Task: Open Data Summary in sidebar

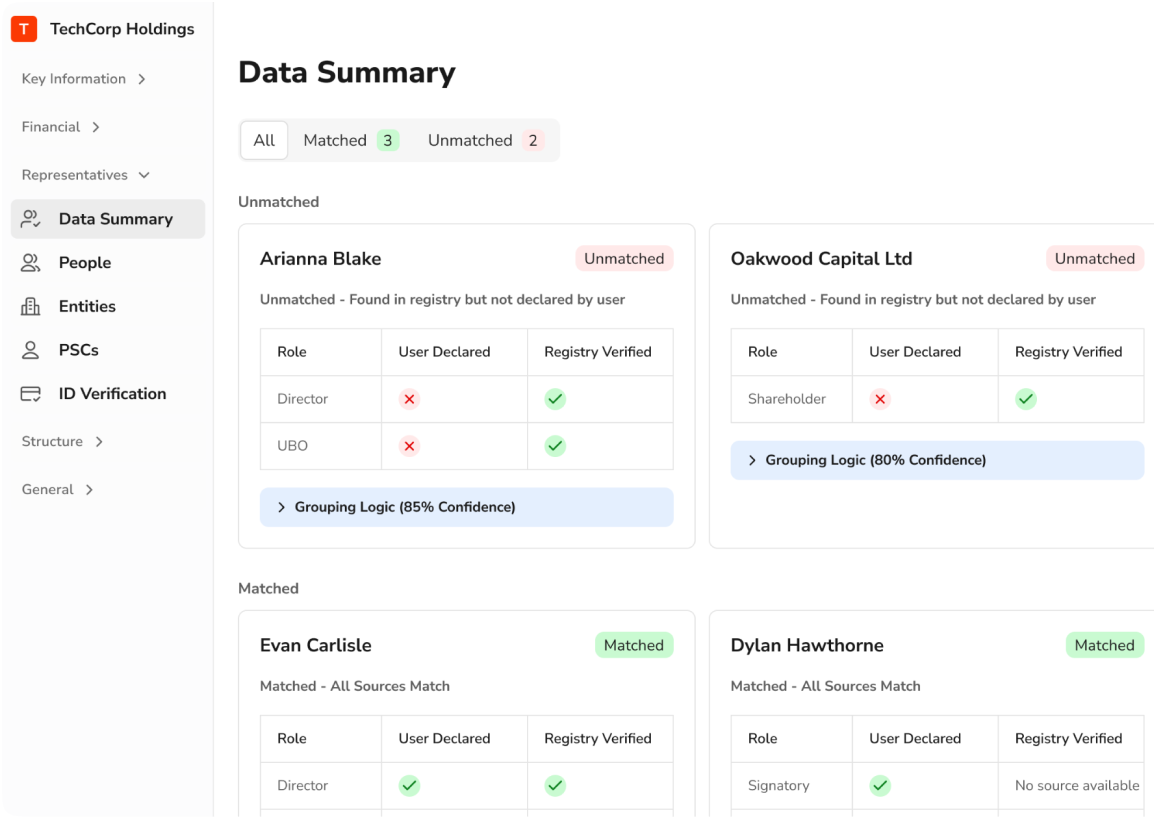Action: click(x=108, y=219)
